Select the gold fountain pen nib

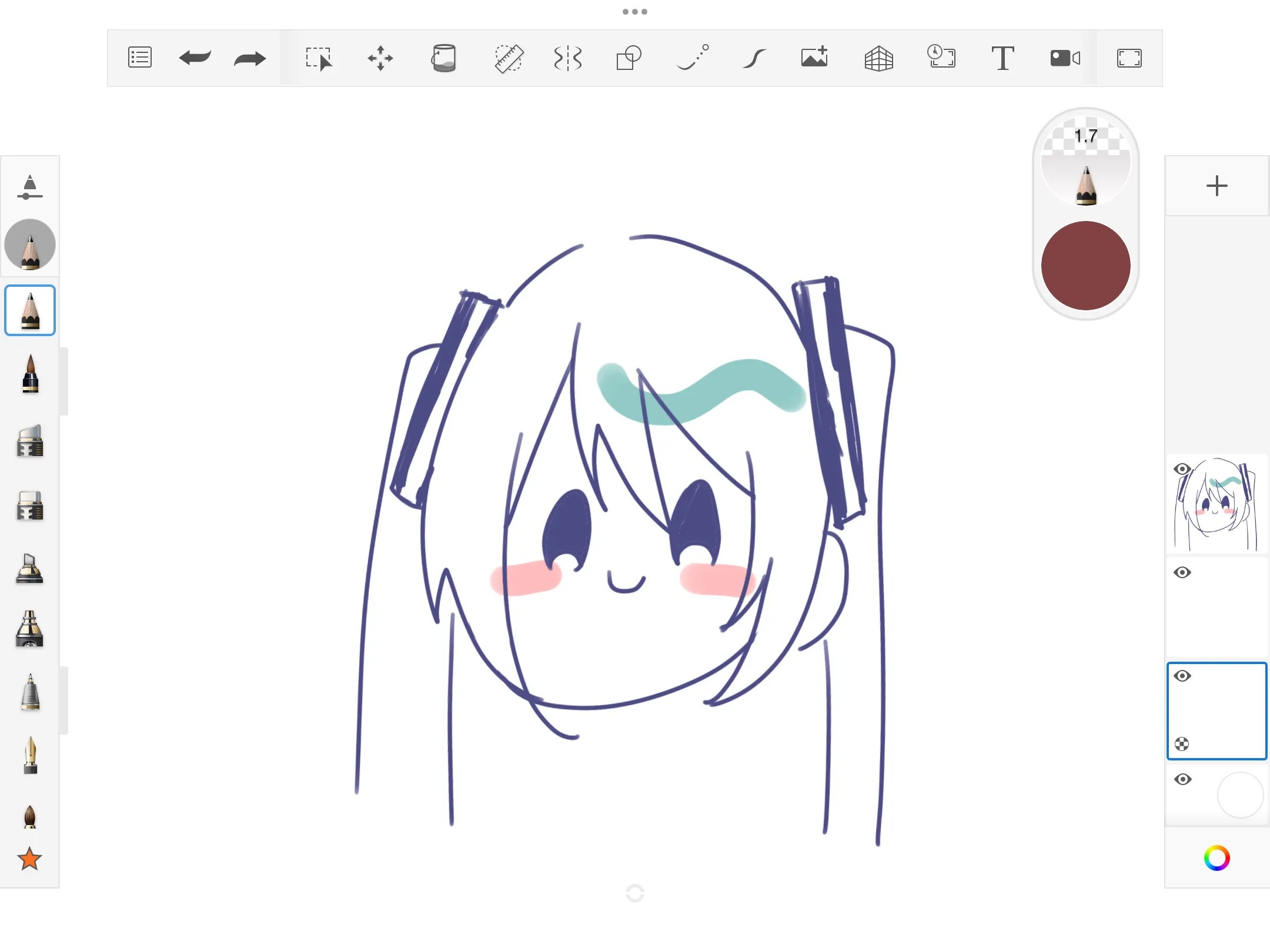pos(30,755)
